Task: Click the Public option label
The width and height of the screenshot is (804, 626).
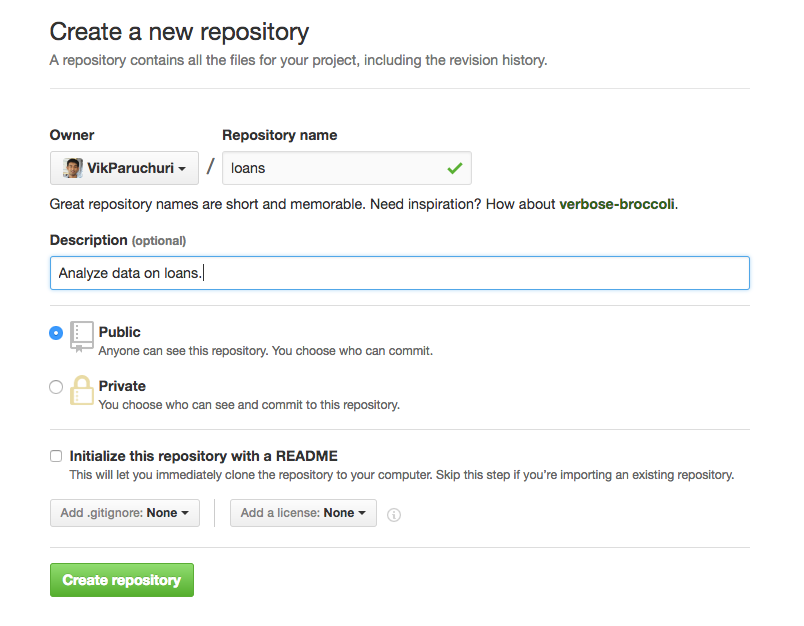Action: pos(120,332)
